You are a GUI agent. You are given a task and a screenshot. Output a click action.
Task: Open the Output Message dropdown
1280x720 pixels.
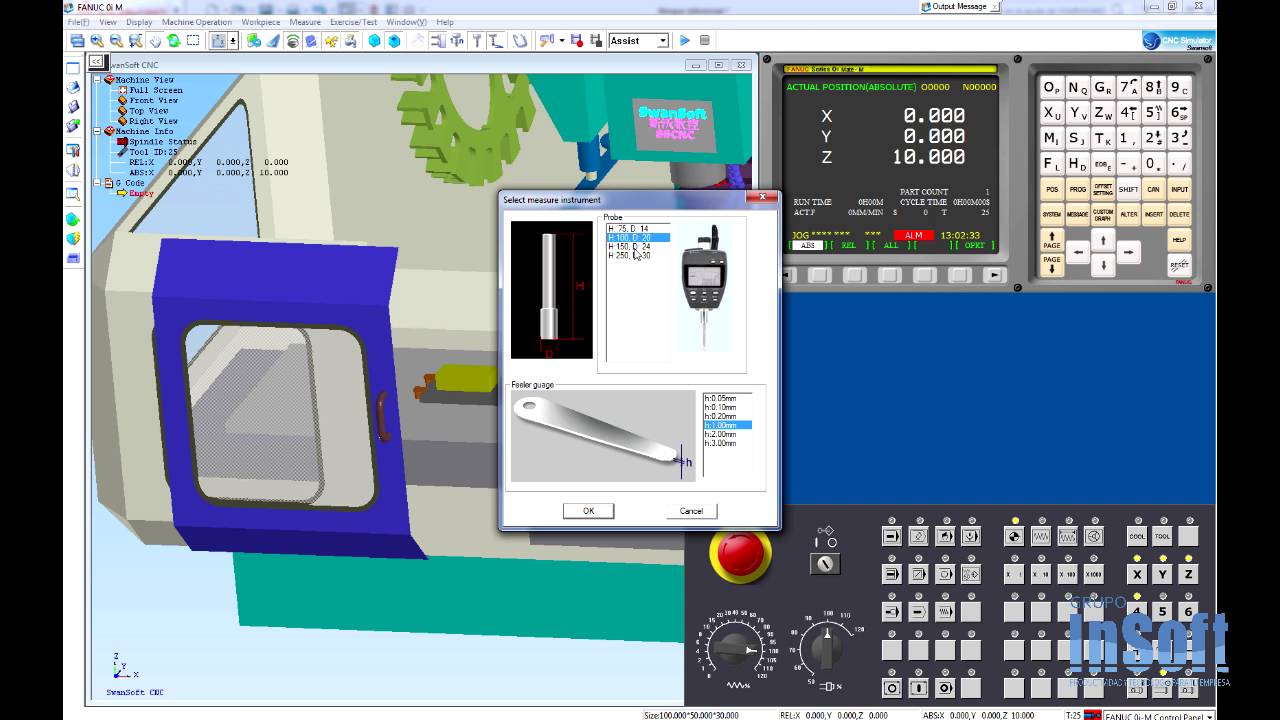click(996, 7)
